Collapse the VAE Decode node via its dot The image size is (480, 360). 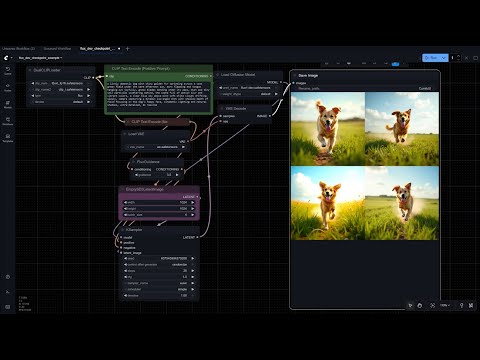point(222,109)
